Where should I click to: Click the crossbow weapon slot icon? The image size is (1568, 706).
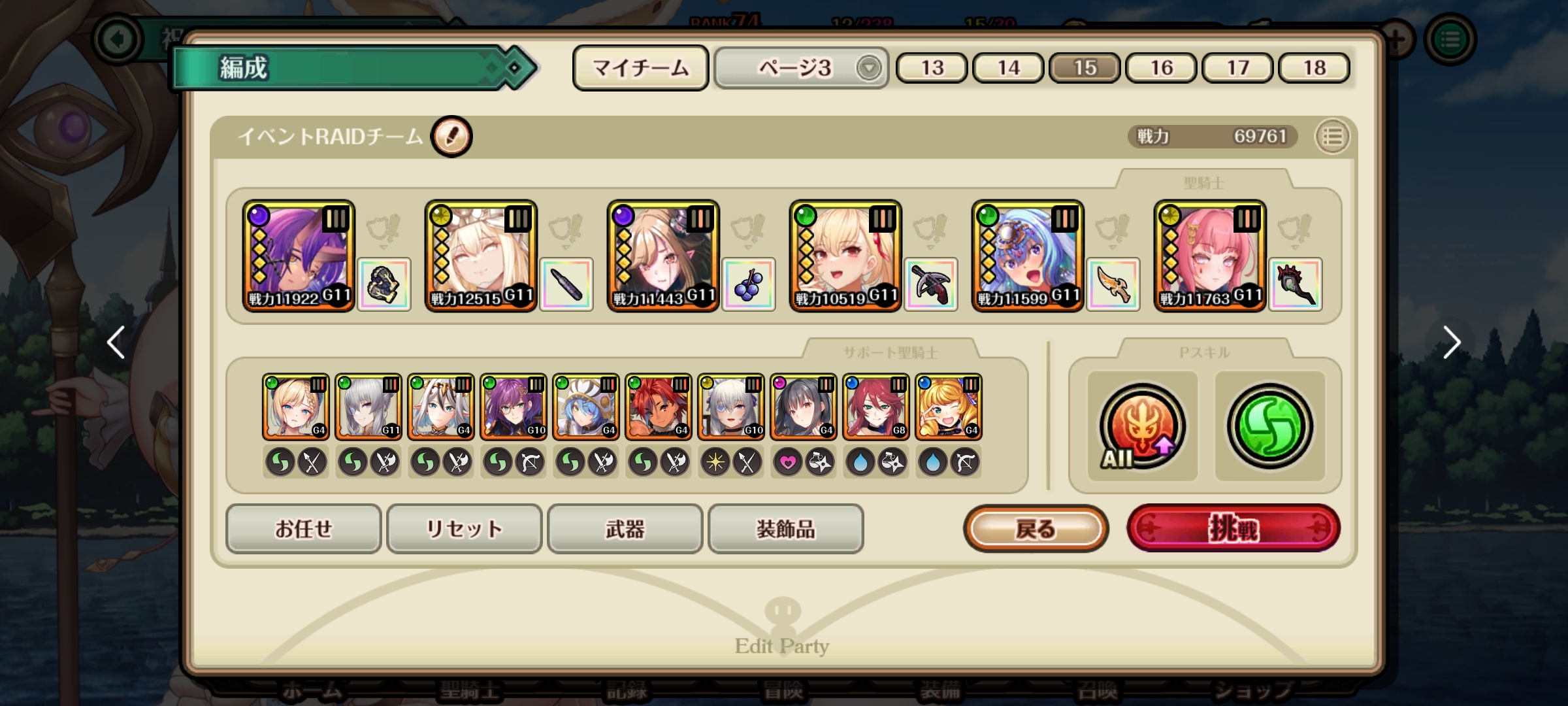[x=931, y=284]
